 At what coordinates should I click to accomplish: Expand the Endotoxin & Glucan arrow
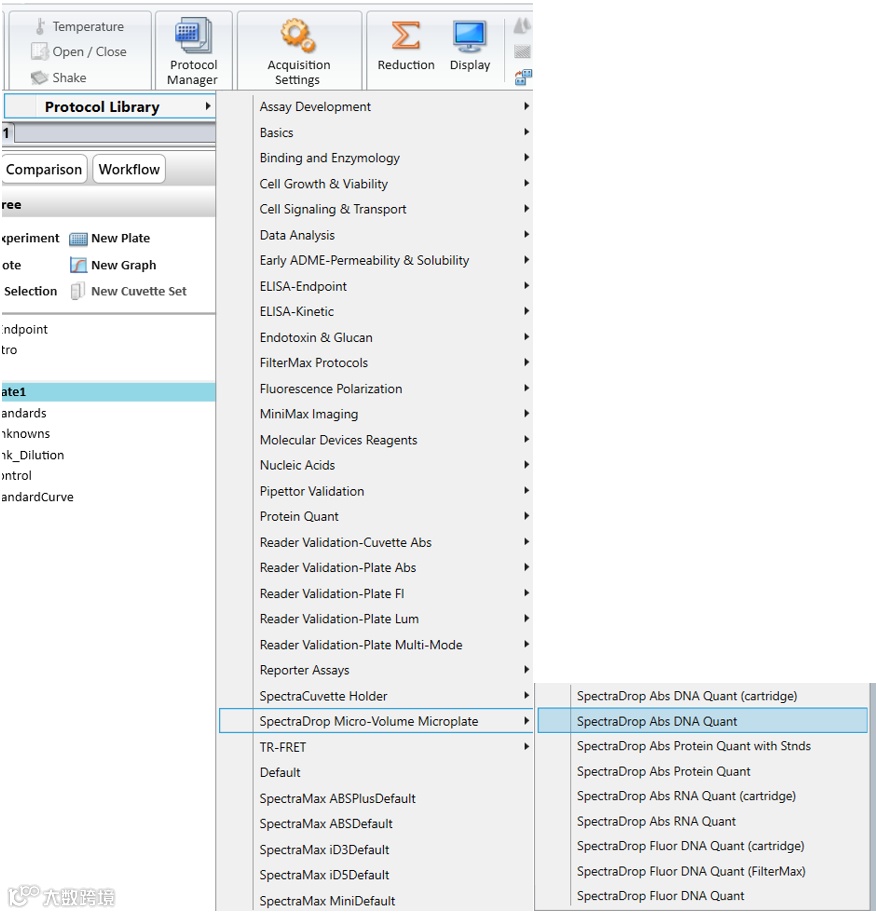tap(526, 337)
